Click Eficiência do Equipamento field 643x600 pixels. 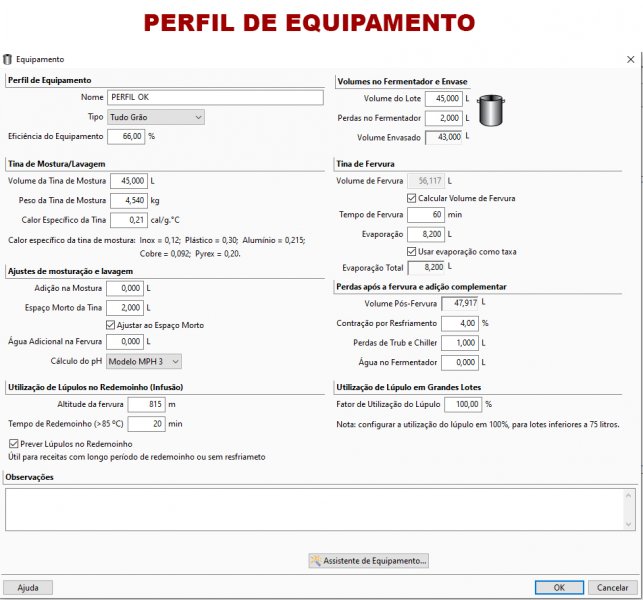click(126, 137)
